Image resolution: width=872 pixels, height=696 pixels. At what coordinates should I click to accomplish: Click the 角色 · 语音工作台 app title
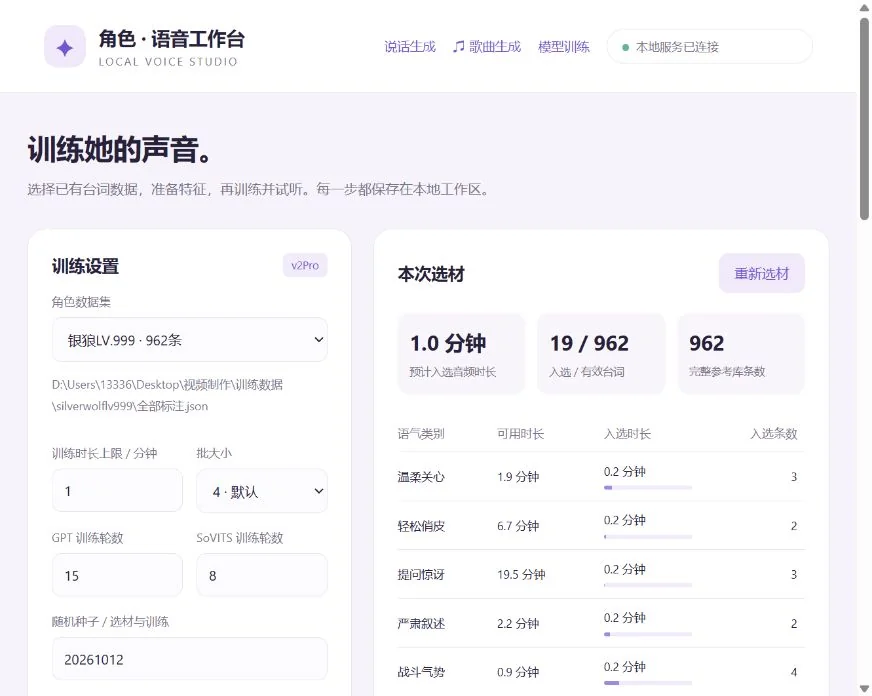coord(171,39)
